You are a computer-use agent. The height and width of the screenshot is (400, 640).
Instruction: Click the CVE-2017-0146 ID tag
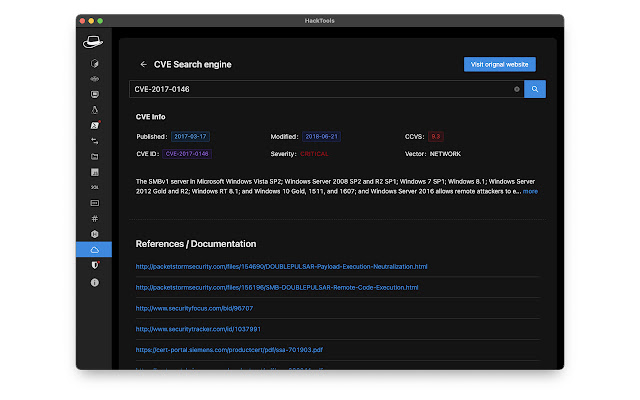click(x=187, y=154)
